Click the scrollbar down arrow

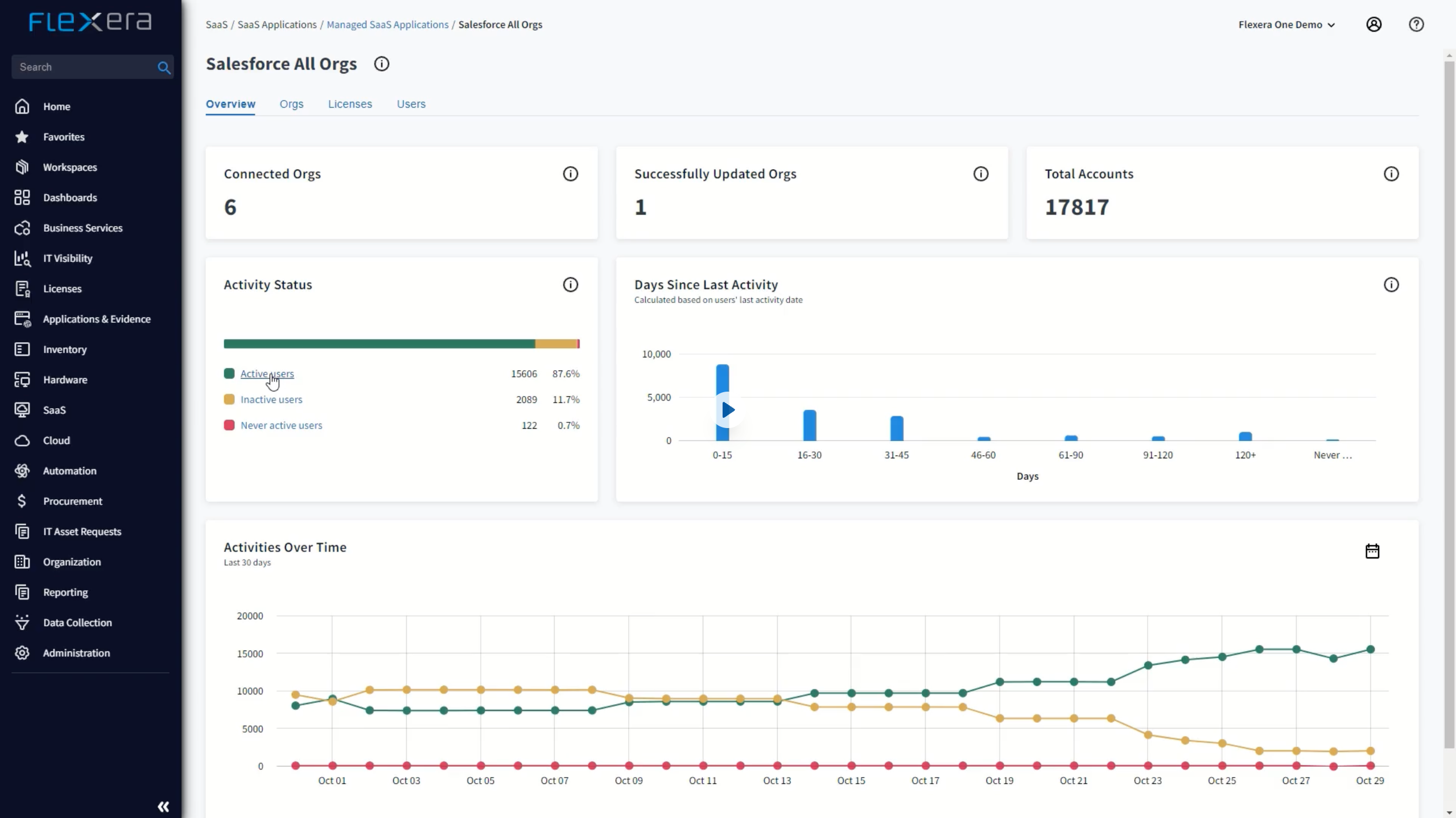pyautogui.click(x=1449, y=812)
